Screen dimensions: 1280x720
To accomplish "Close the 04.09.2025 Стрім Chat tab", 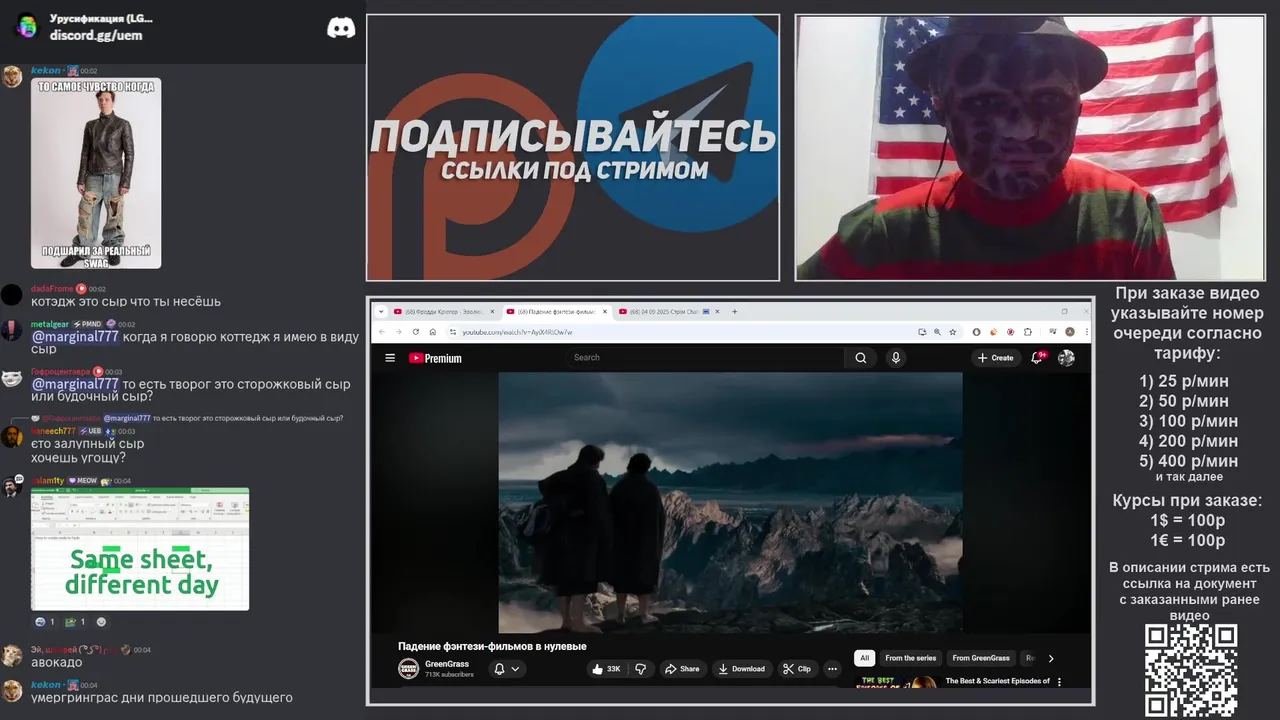I will coord(719,311).
